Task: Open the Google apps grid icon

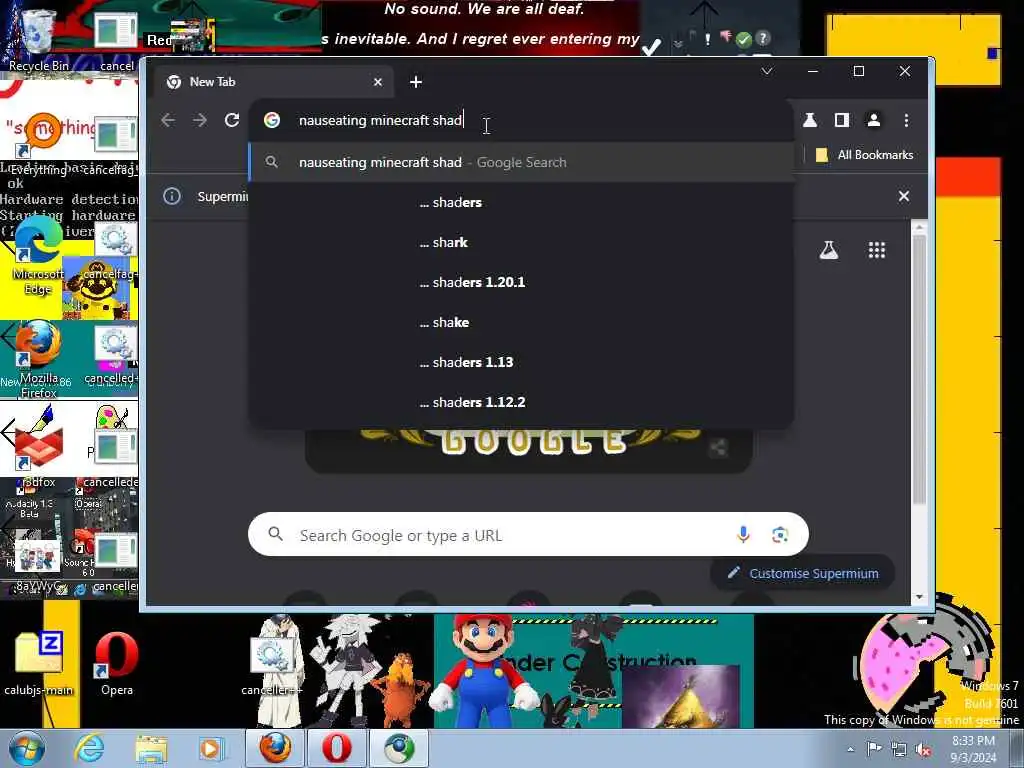Action: click(876, 250)
